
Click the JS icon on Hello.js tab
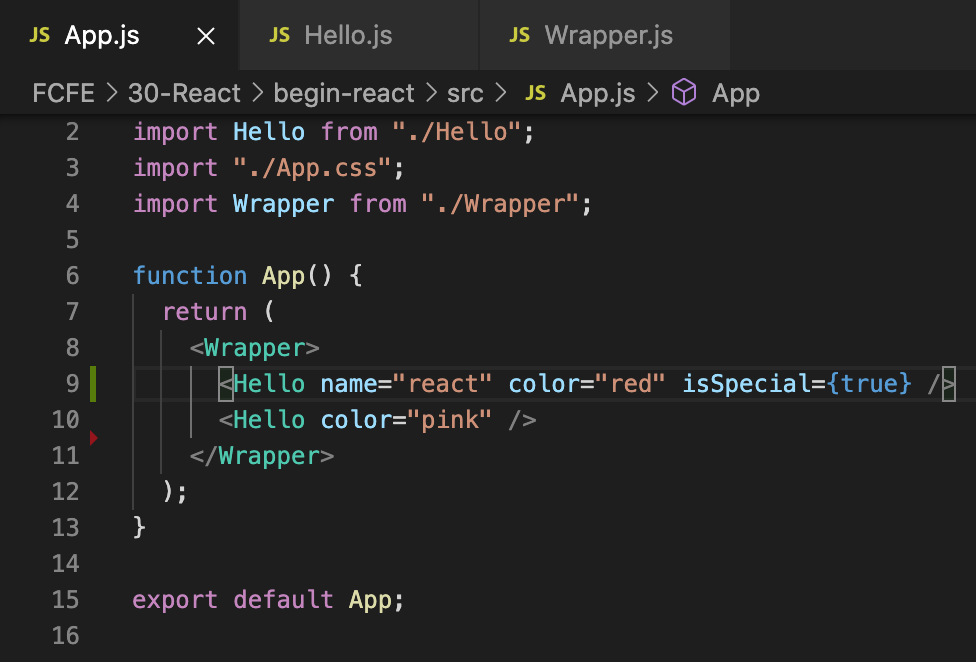tap(279, 35)
